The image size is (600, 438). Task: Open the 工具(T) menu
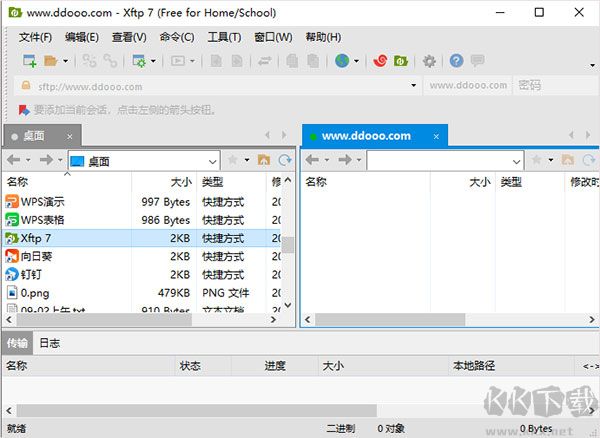224,37
